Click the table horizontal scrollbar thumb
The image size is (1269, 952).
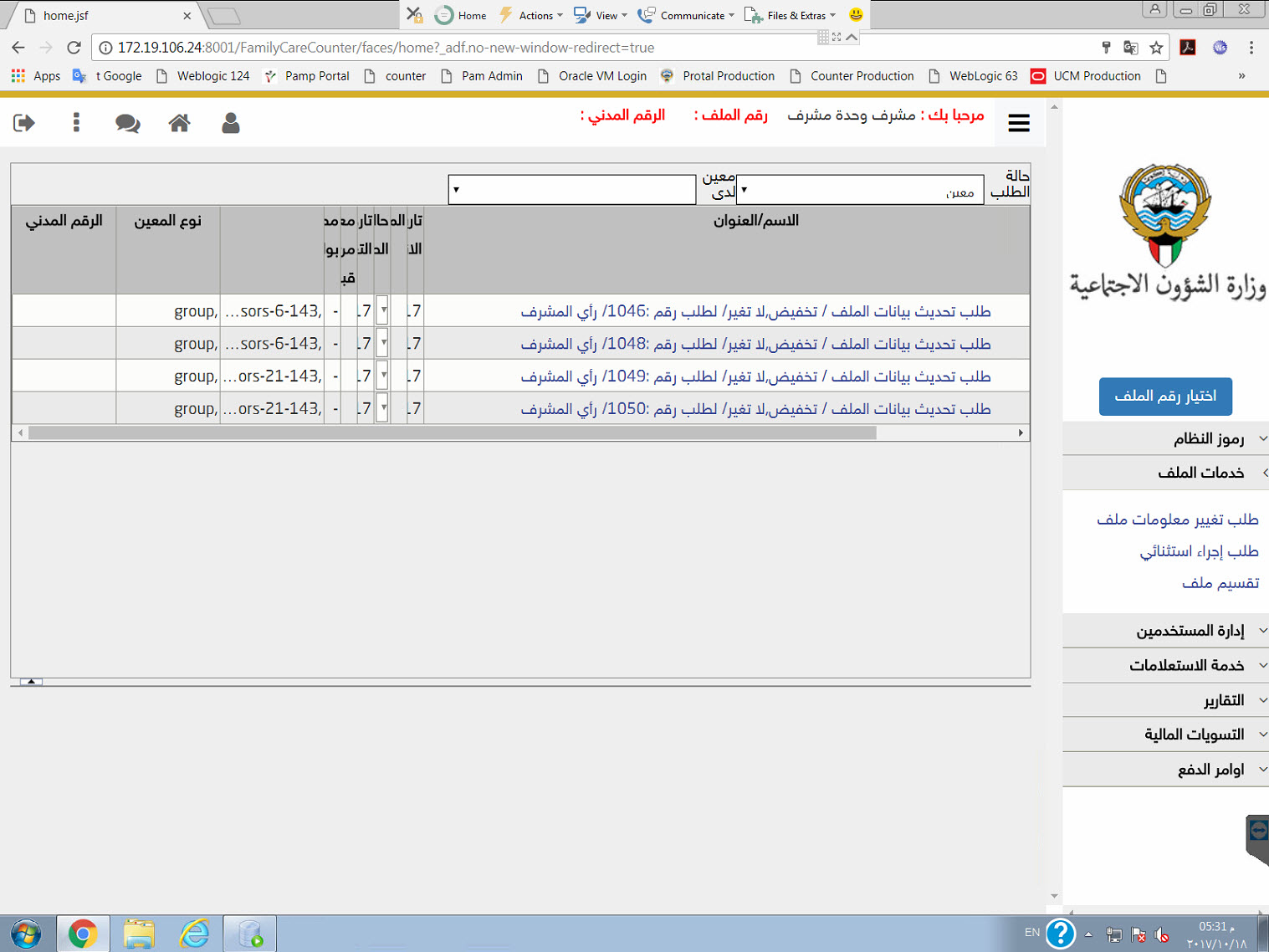(x=452, y=432)
